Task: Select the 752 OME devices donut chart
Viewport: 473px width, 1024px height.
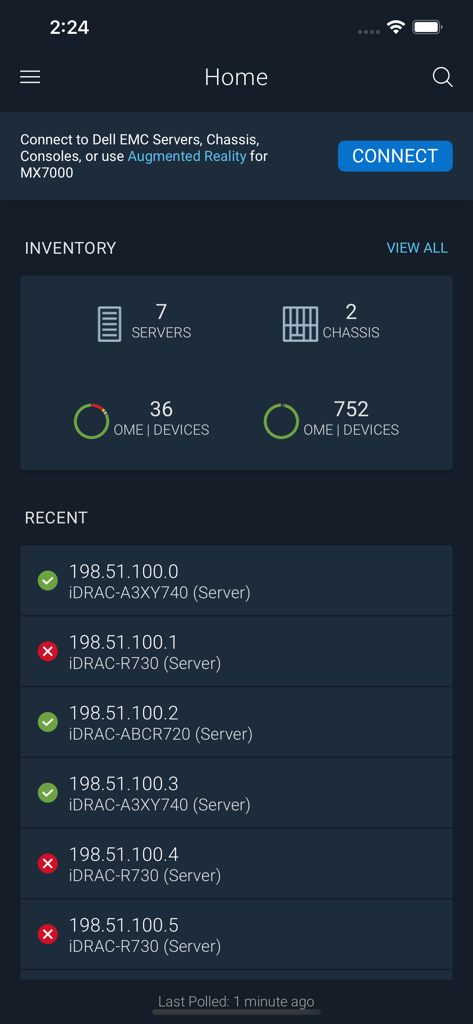Action: [282, 421]
